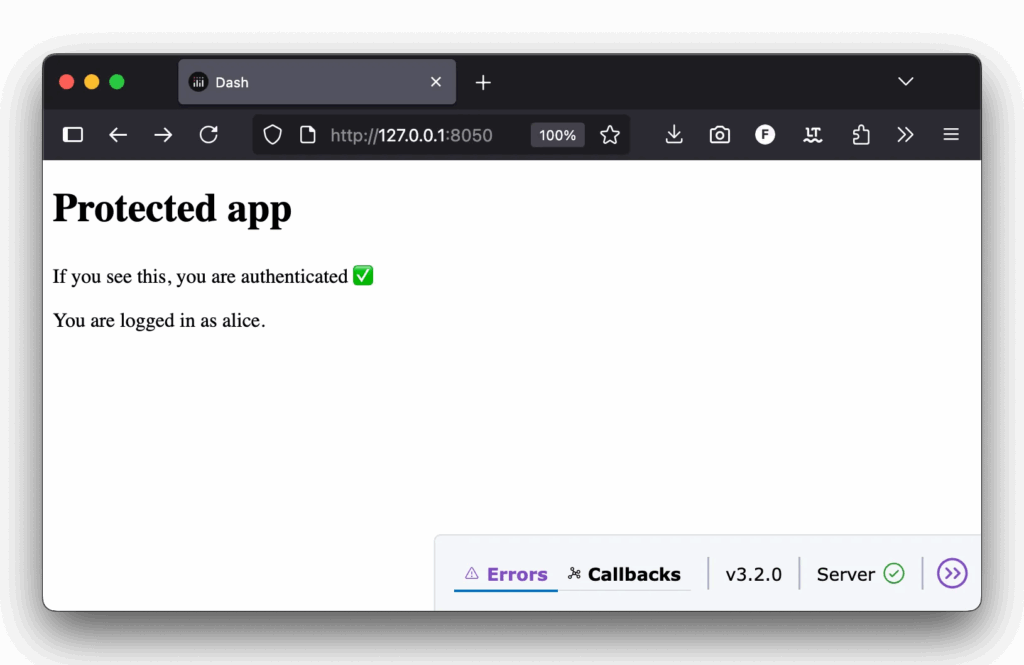Minimize the window with yellow button
The image size is (1024, 665).
coord(91,82)
